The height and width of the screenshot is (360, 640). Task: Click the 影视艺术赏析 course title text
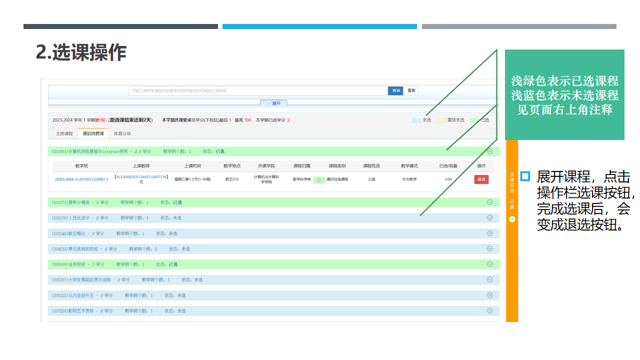click(x=82, y=311)
